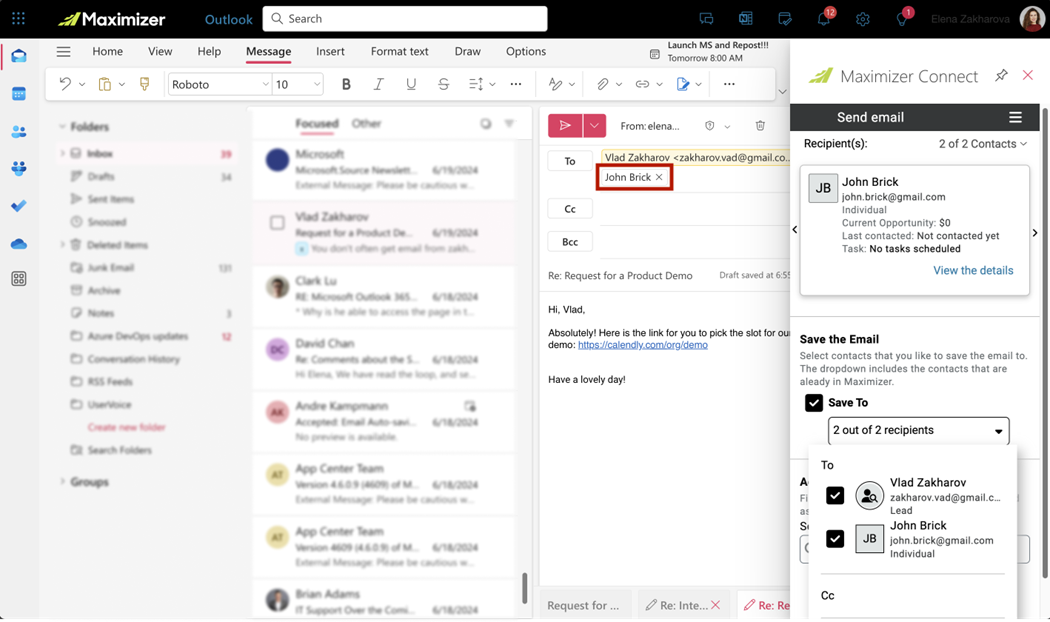Open the Home ribbon tab

pos(107,52)
